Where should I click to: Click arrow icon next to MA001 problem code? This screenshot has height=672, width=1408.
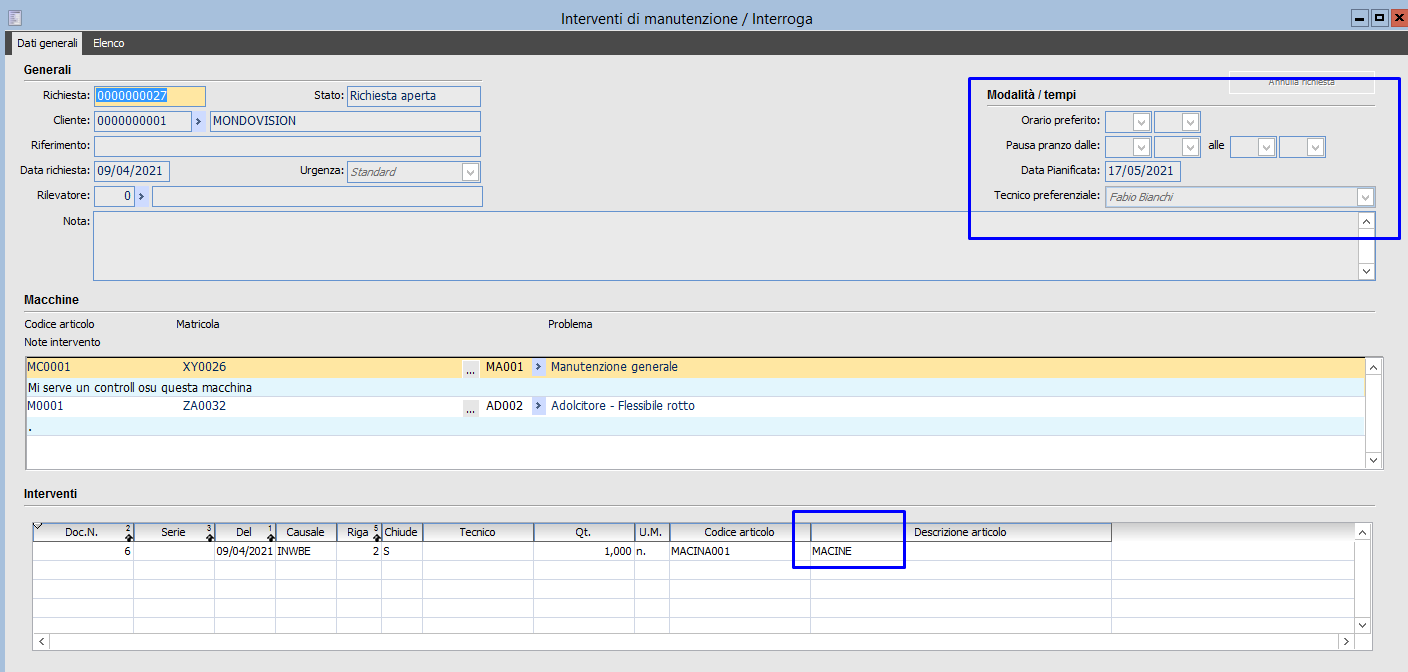538,367
